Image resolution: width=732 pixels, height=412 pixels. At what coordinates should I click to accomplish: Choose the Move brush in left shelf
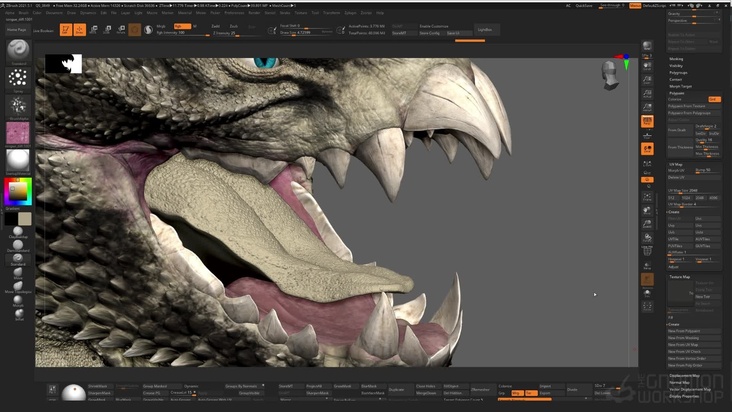[x=18, y=272]
